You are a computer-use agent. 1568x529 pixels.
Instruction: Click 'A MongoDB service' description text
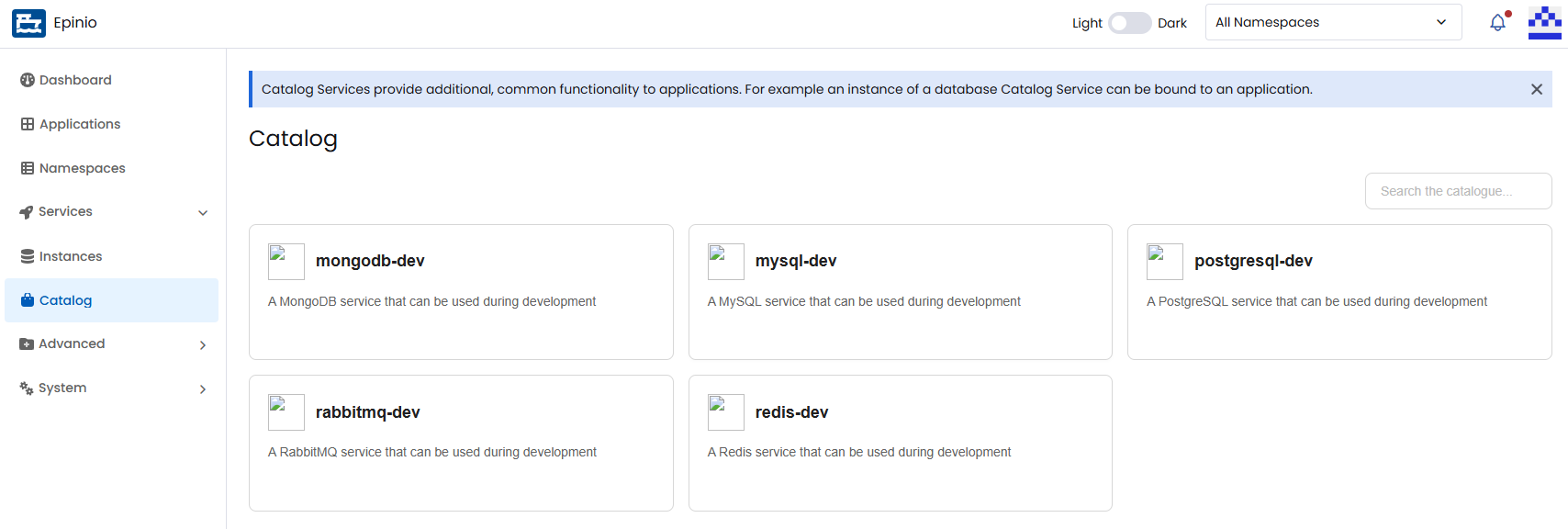pos(431,301)
